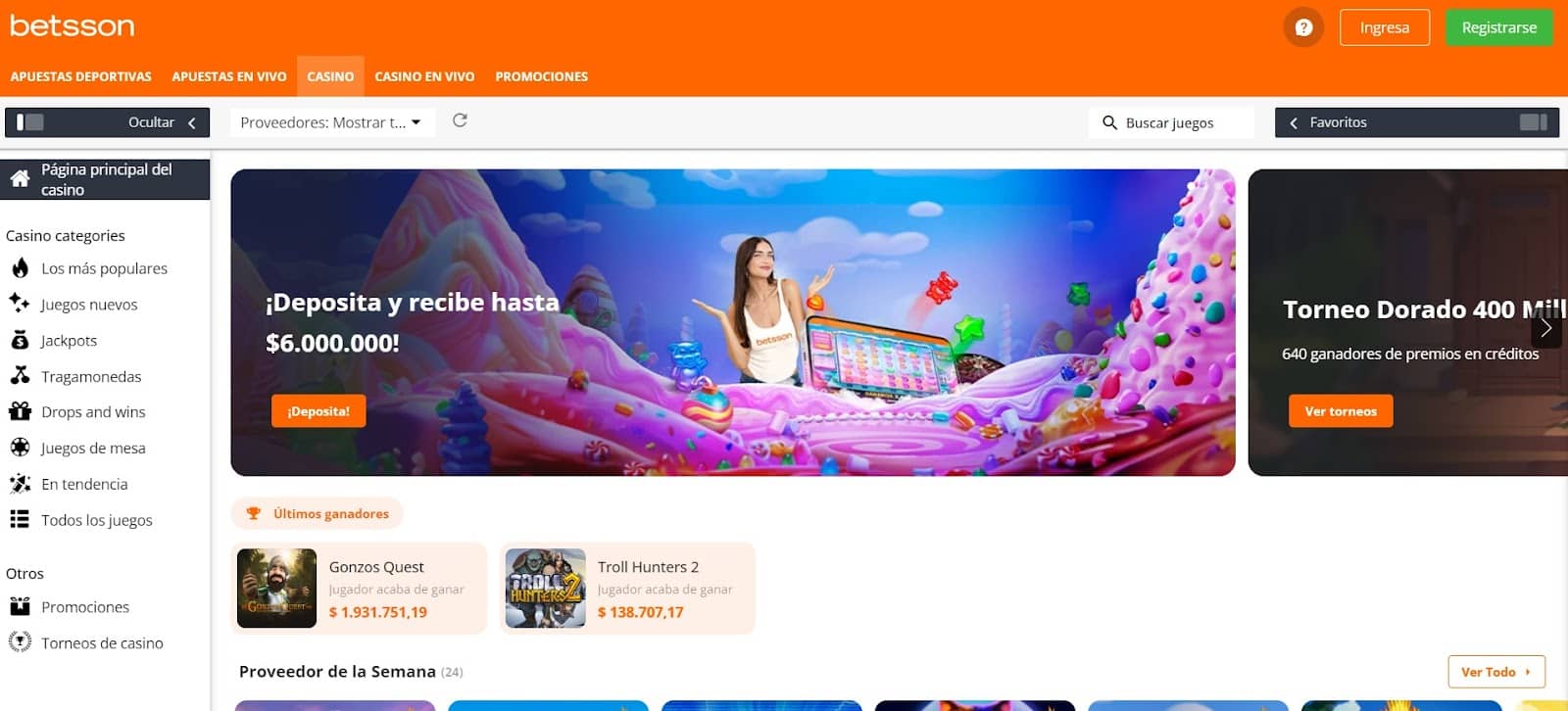Click the Proveedor de la Semana heading
The width and height of the screenshot is (1568, 711).
[337, 672]
